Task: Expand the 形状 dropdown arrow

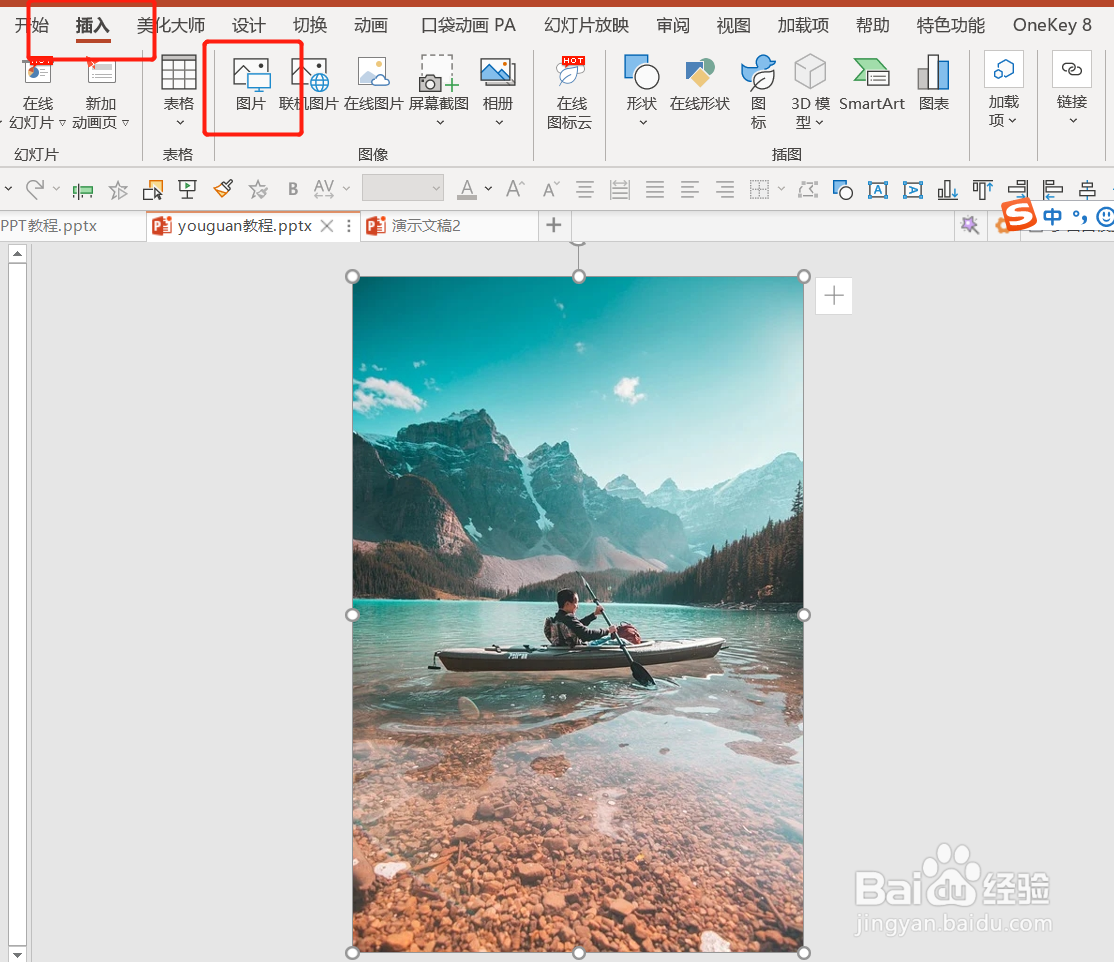Action: tap(643, 123)
